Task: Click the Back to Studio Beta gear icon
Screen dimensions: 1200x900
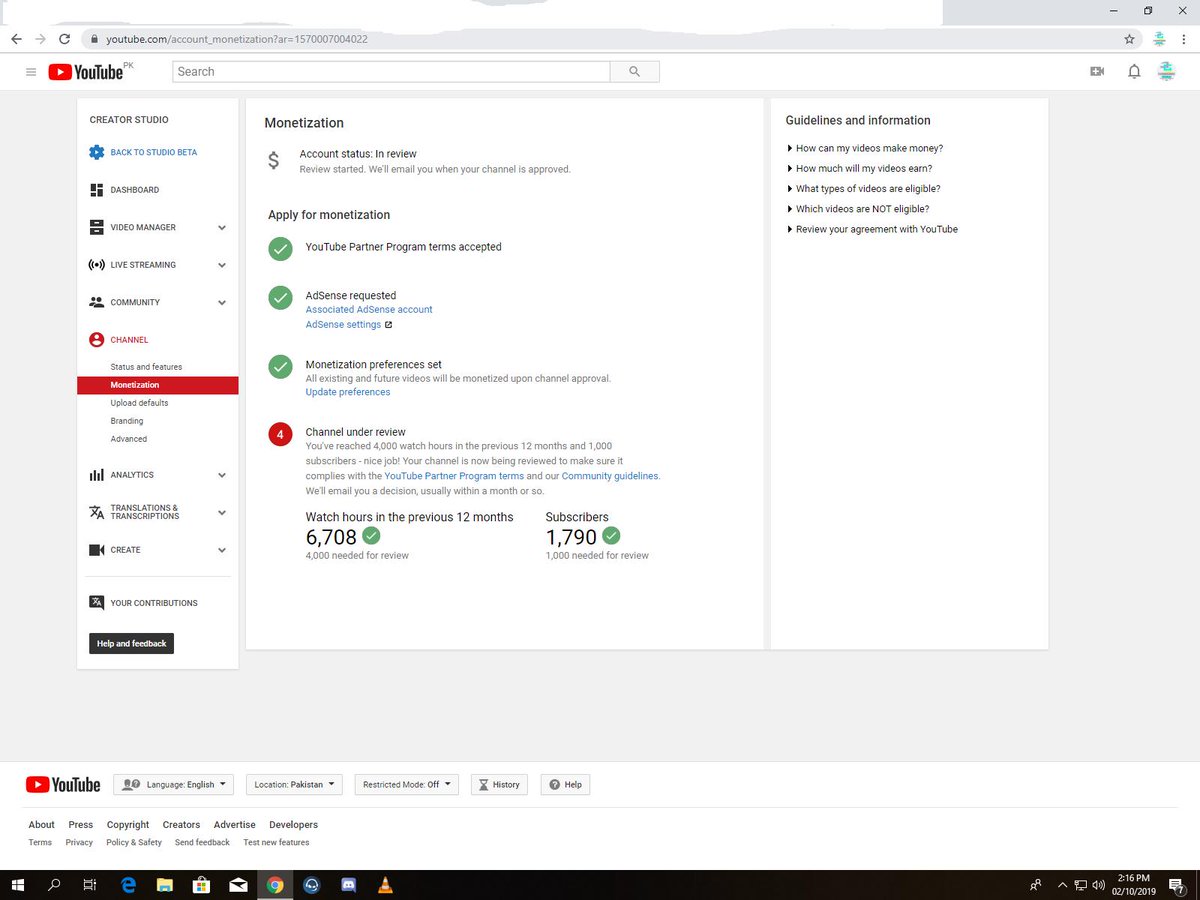Action: click(96, 152)
